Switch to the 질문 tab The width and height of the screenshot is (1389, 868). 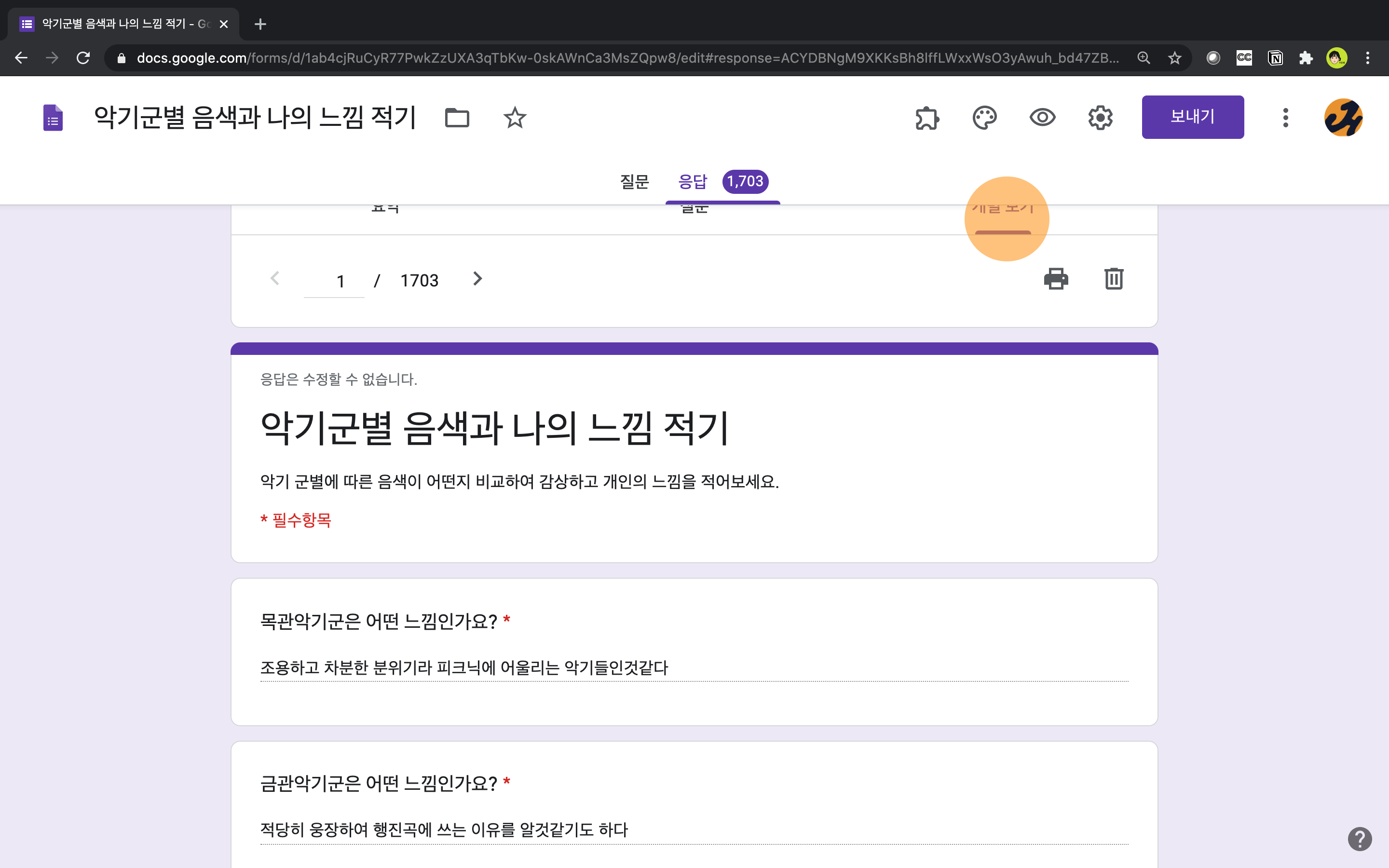click(x=634, y=182)
